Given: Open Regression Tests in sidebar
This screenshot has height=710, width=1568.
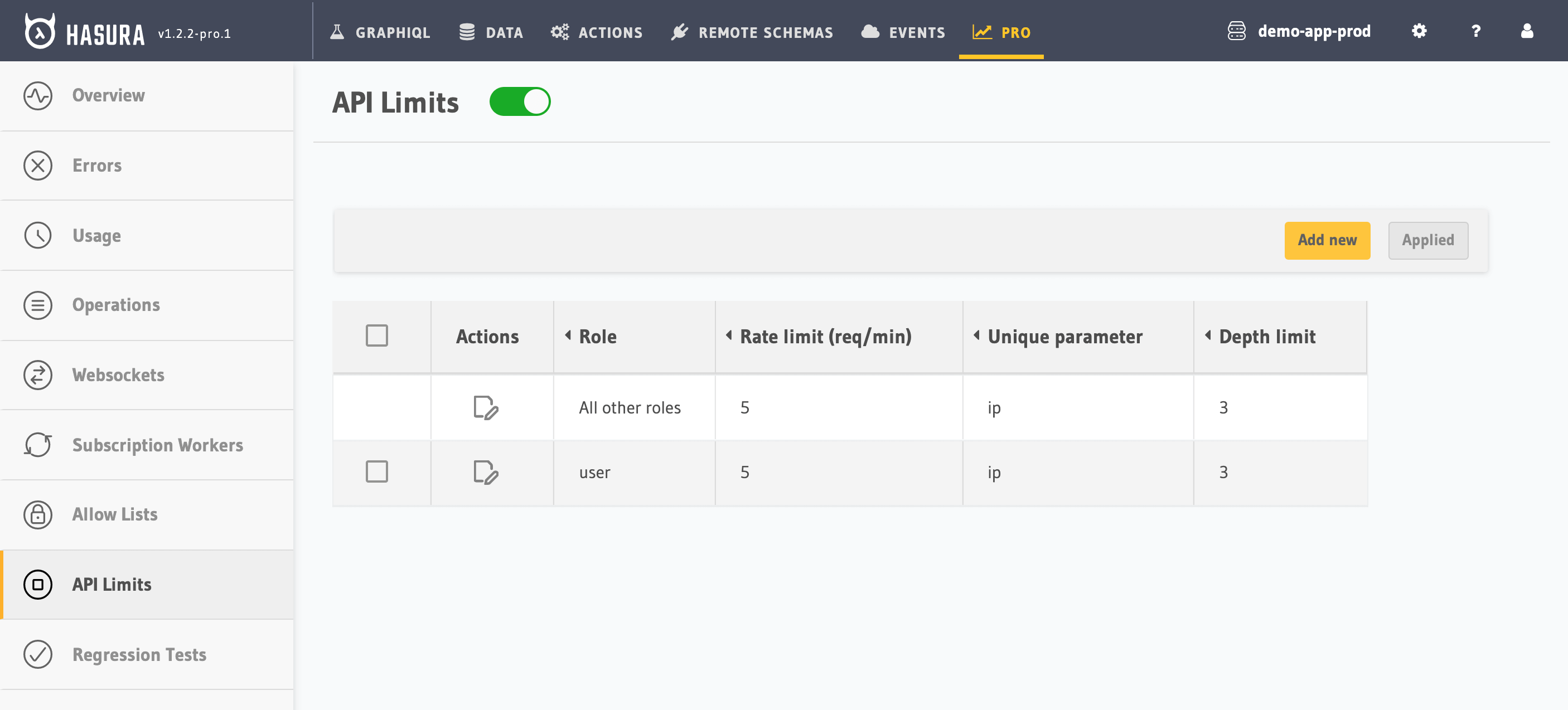Looking at the screenshot, I should click(139, 655).
